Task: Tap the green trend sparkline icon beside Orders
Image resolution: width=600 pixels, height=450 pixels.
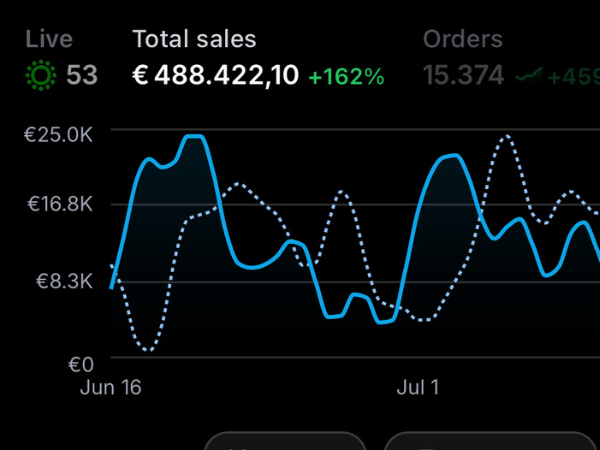Action: [529, 75]
